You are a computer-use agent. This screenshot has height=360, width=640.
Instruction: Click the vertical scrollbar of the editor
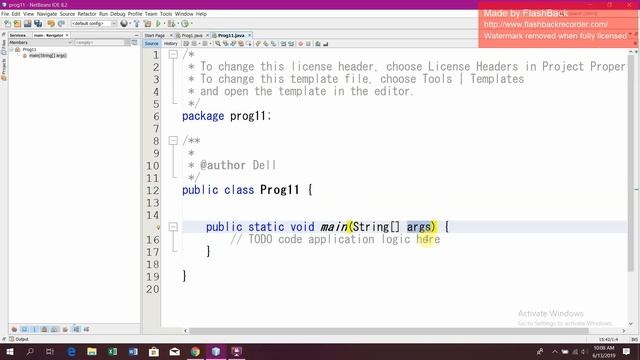(x=631, y=163)
